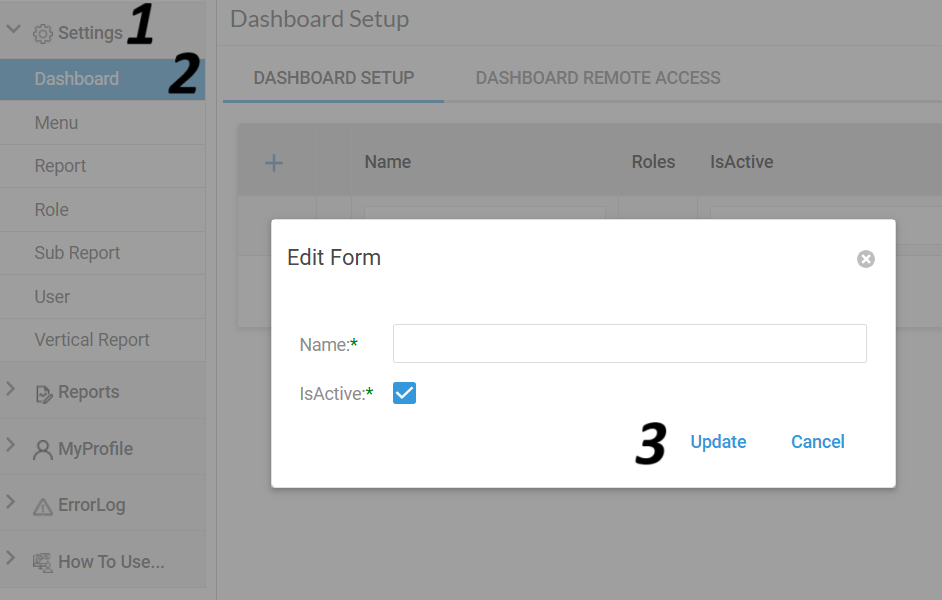The height and width of the screenshot is (600, 942).
Task: Select the Dashboard Setup tab
Action: pyautogui.click(x=333, y=78)
